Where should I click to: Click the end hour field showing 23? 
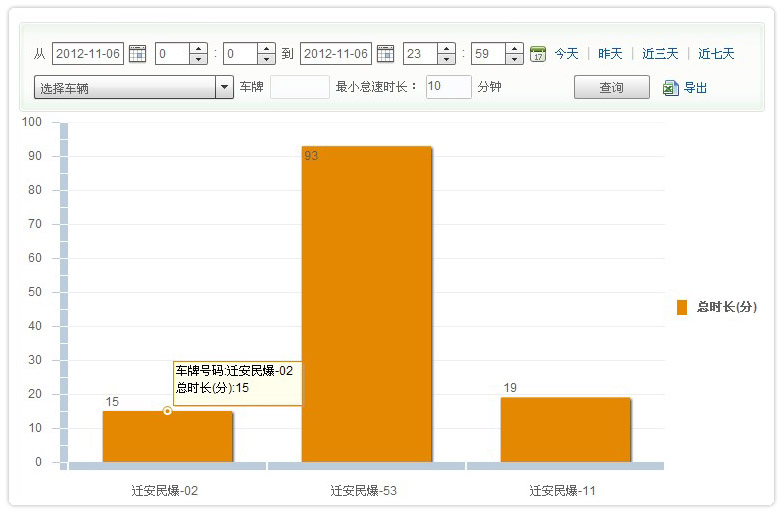point(421,54)
